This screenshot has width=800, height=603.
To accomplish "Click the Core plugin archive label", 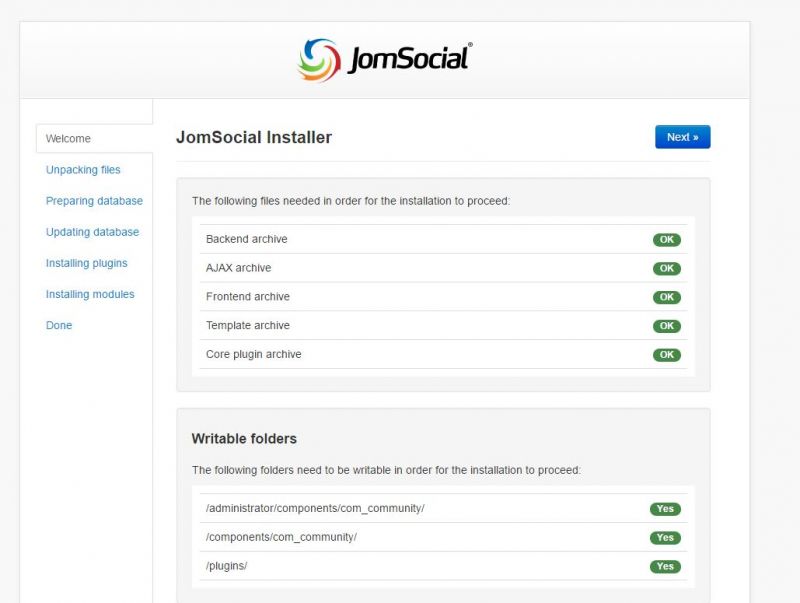I will coord(254,354).
